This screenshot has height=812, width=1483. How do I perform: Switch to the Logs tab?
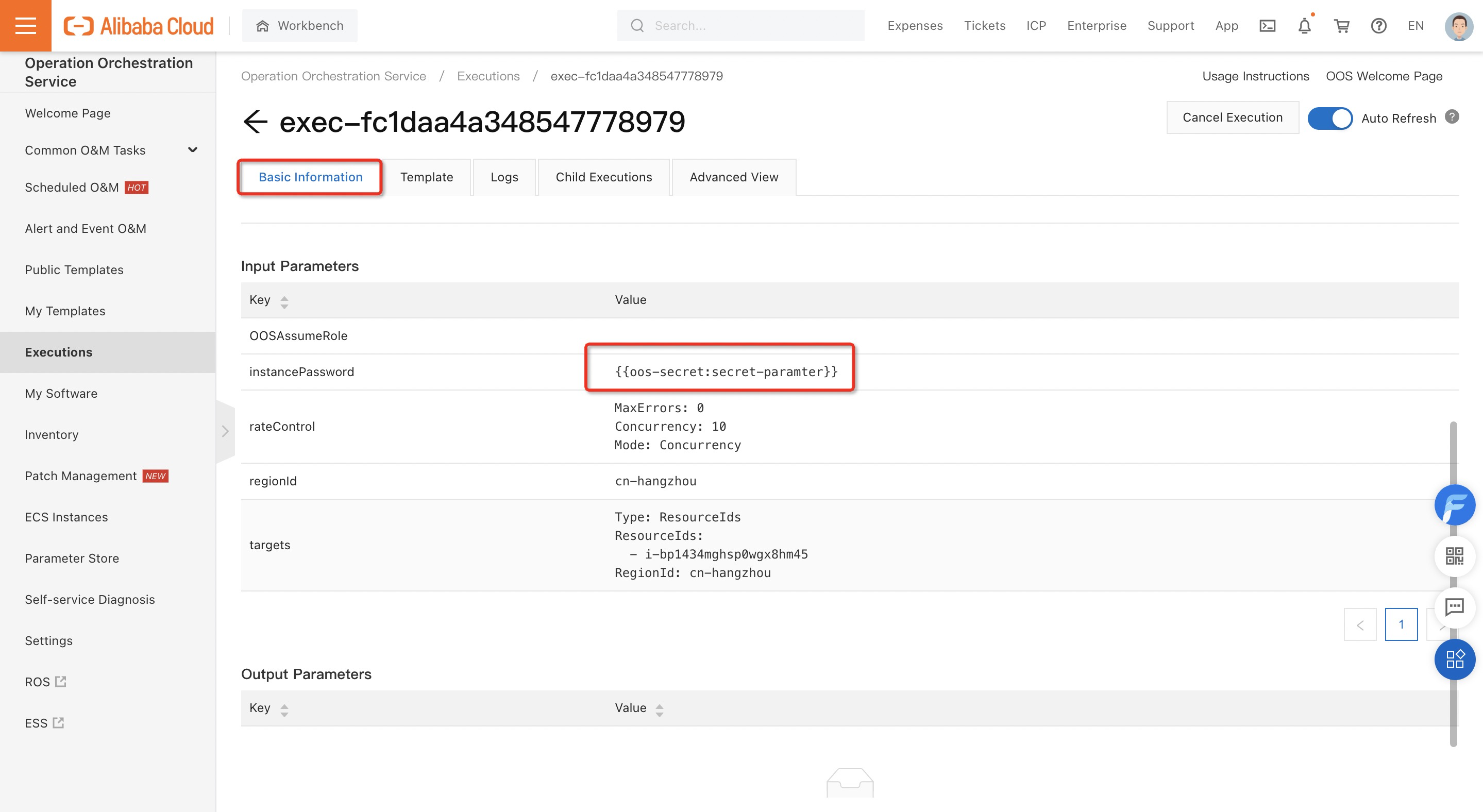point(504,177)
